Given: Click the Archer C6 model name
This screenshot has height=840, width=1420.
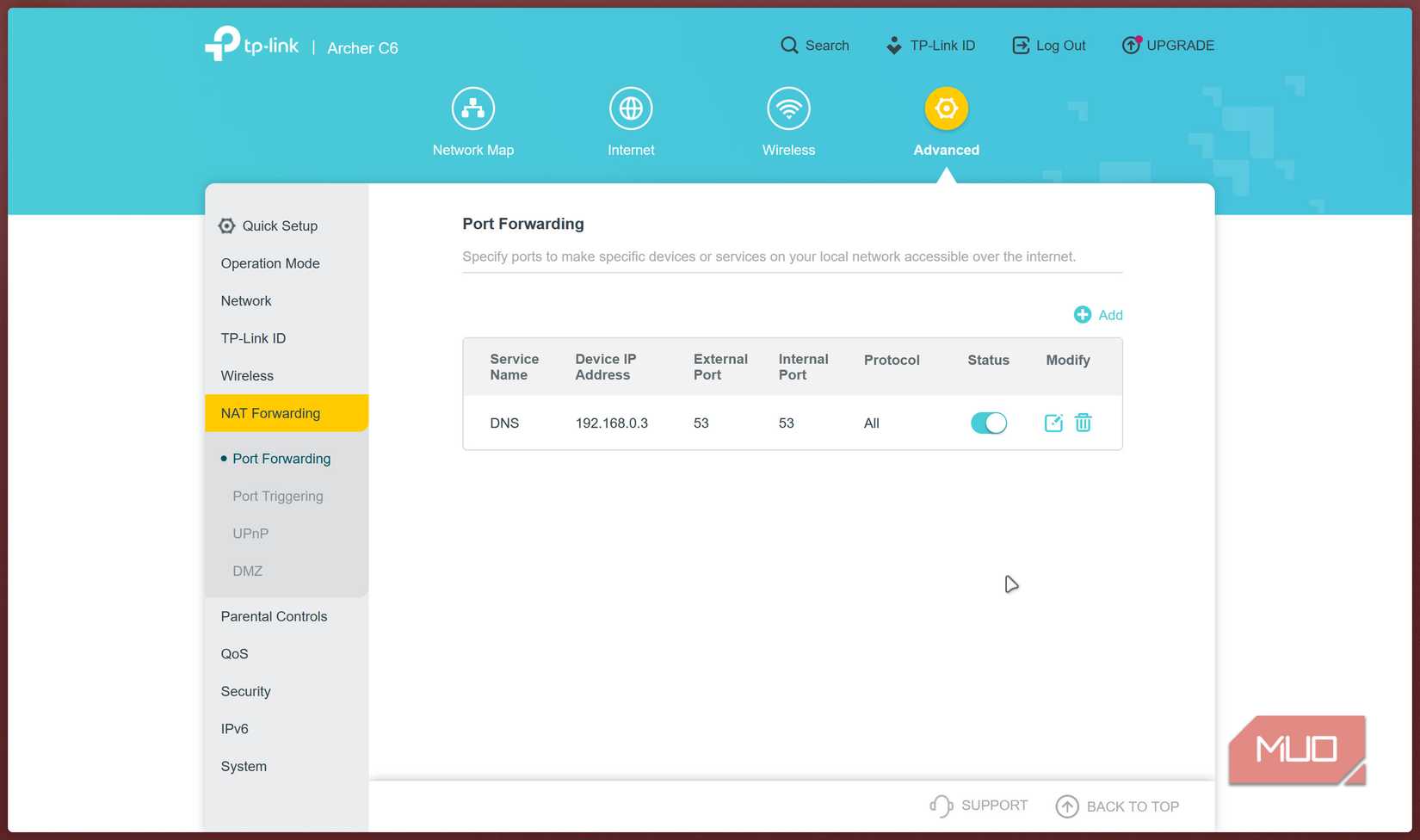Looking at the screenshot, I should pyautogui.click(x=362, y=48).
